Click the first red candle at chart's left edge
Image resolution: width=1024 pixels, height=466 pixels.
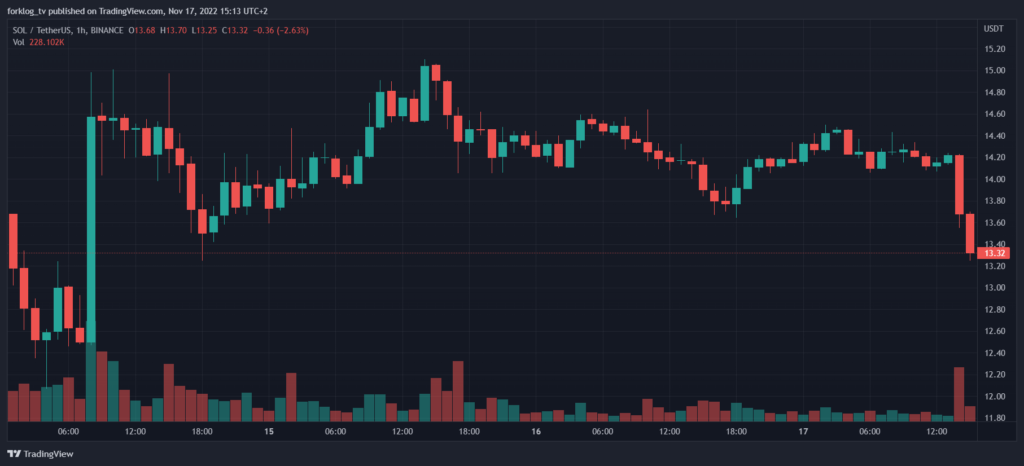pyautogui.click(x=13, y=240)
